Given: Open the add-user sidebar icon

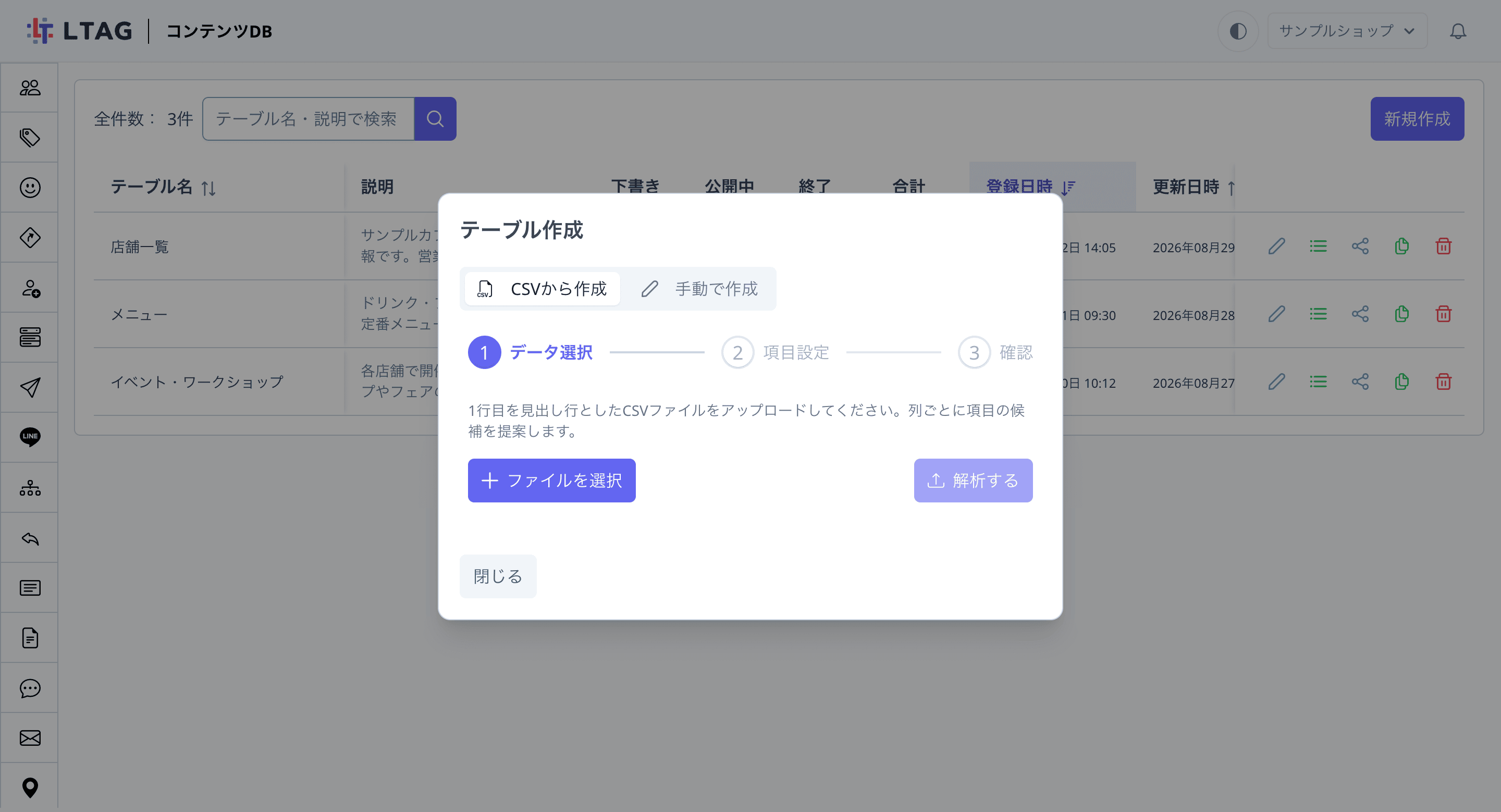Looking at the screenshot, I should (30, 288).
